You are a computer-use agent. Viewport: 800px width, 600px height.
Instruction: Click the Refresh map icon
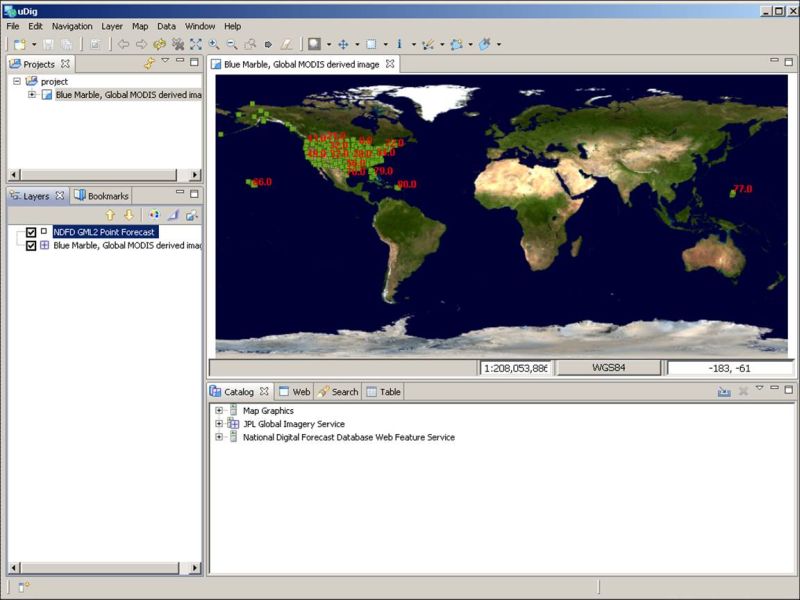coord(159,44)
